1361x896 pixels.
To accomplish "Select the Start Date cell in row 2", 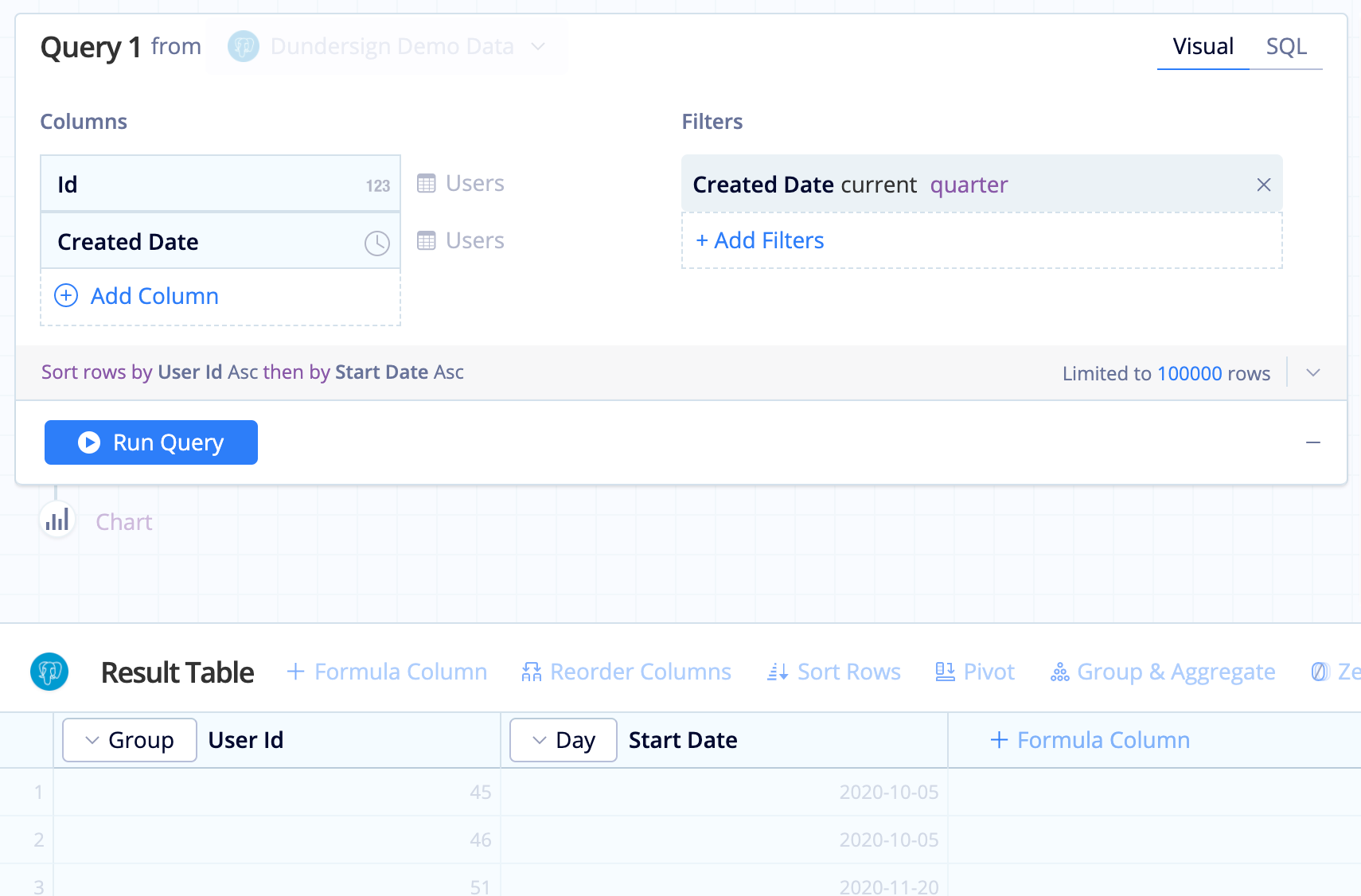I will tap(724, 840).
